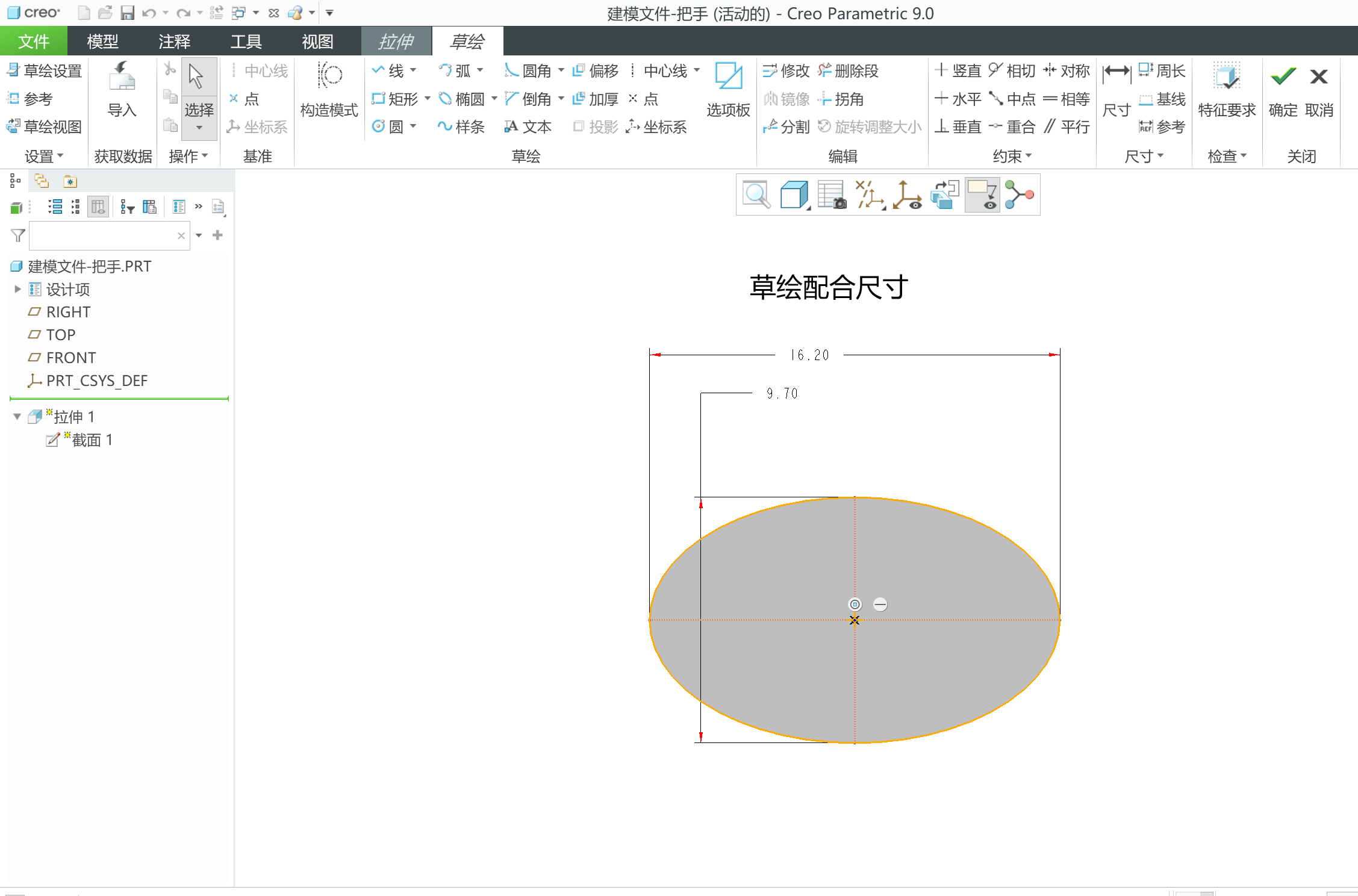Confirm sketch with 确定 checkmark

(x=1283, y=90)
